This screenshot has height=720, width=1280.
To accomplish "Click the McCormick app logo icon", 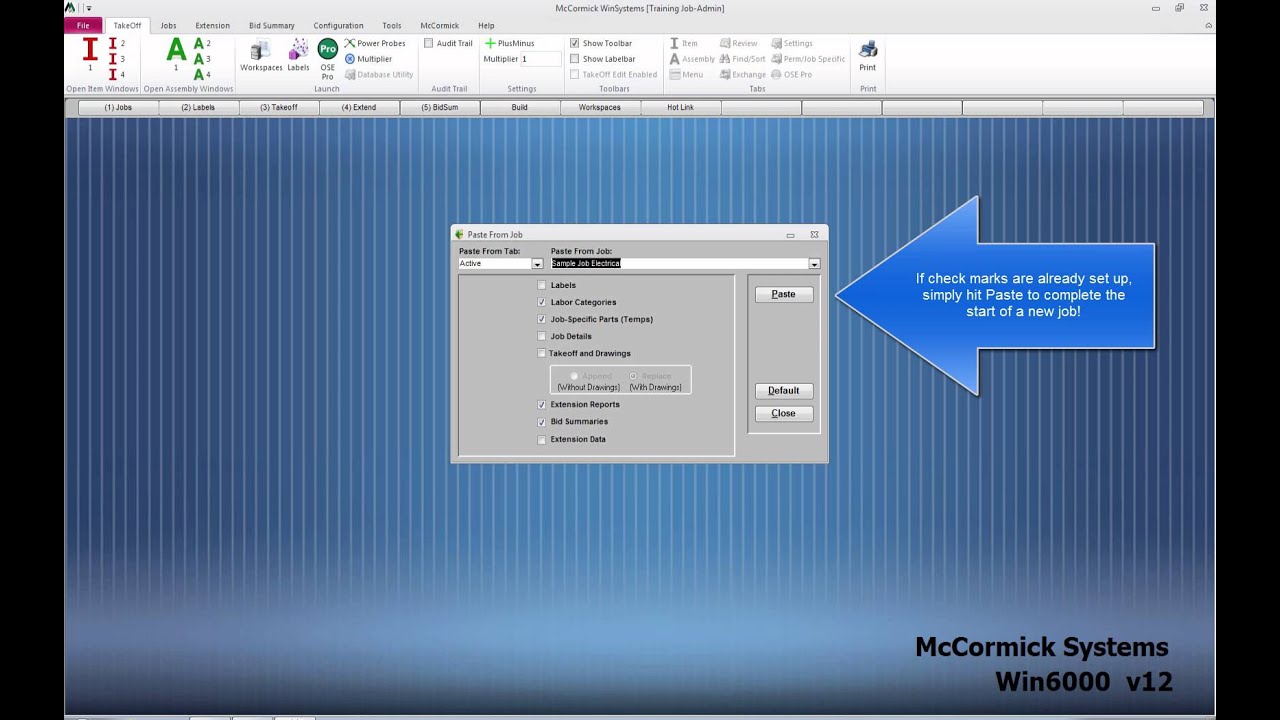I will coord(70,7).
